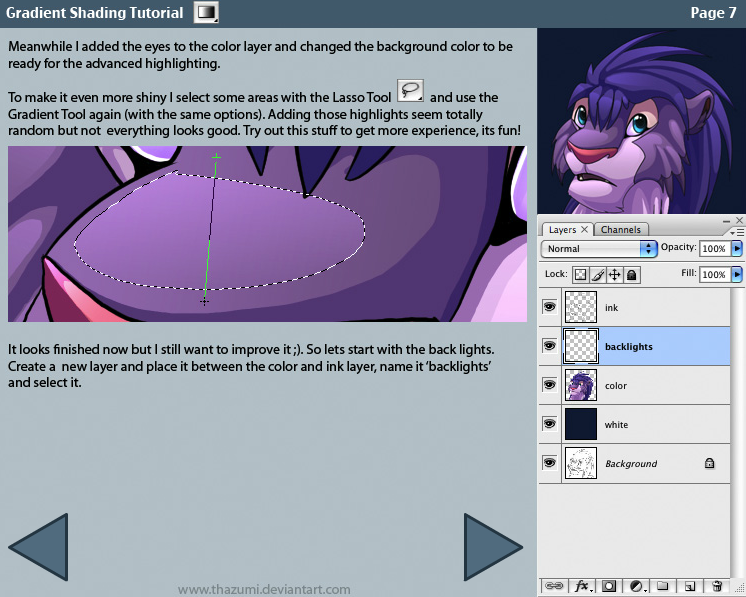746x597 pixels.
Task: Toggle lock transparent pixels
Action: tap(580, 274)
